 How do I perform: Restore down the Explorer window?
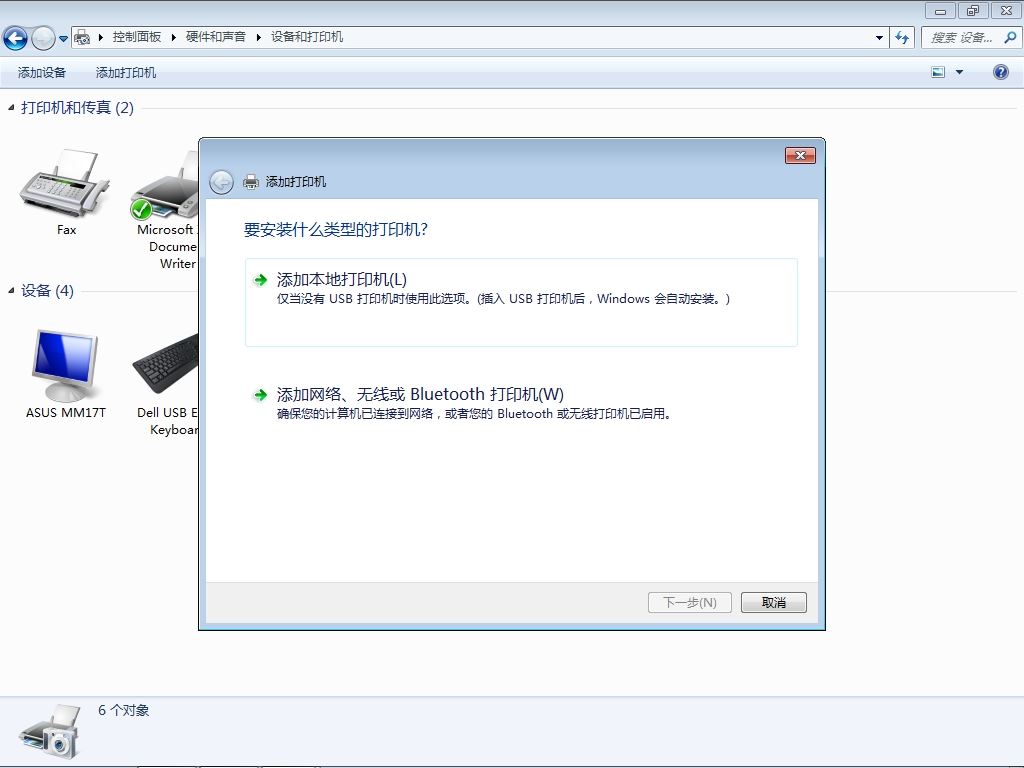pyautogui.click(x=973, y=10)
